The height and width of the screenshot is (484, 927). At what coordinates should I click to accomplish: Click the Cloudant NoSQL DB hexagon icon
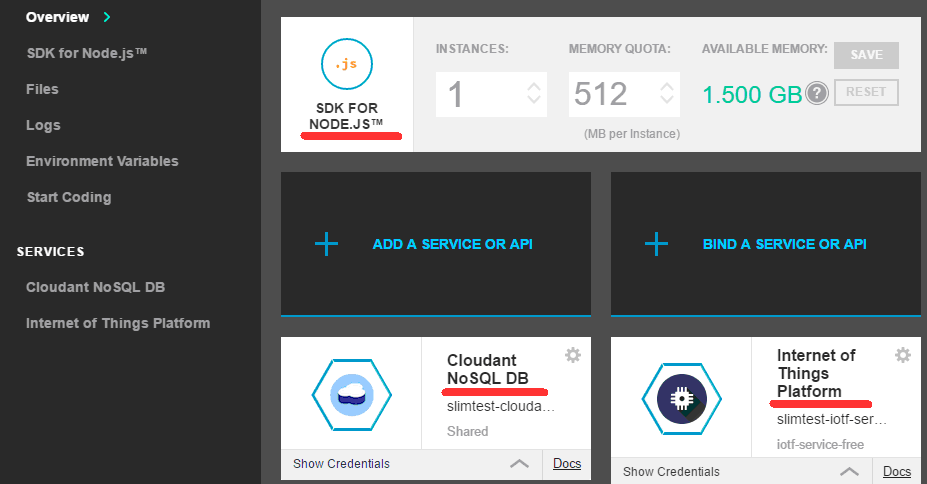tap(352, 395)
